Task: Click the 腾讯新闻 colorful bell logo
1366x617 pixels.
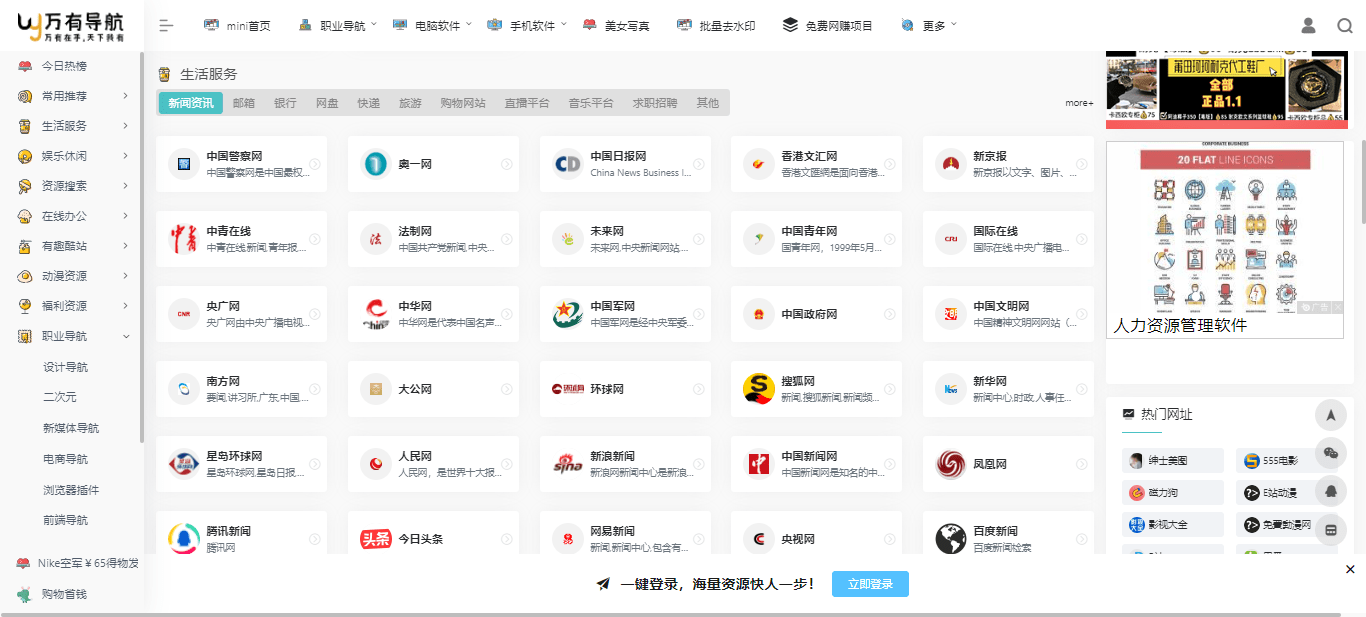Action: [x=183, y=539]
